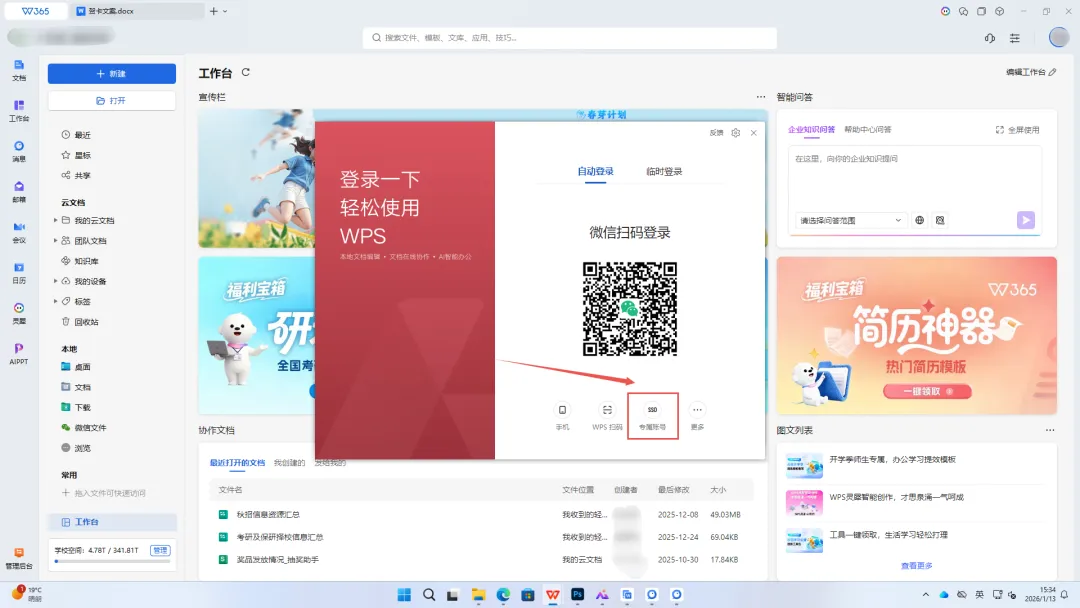Expand 我的云文档 tree node
The image size is (1080, 608).
[x=56, y=220]
